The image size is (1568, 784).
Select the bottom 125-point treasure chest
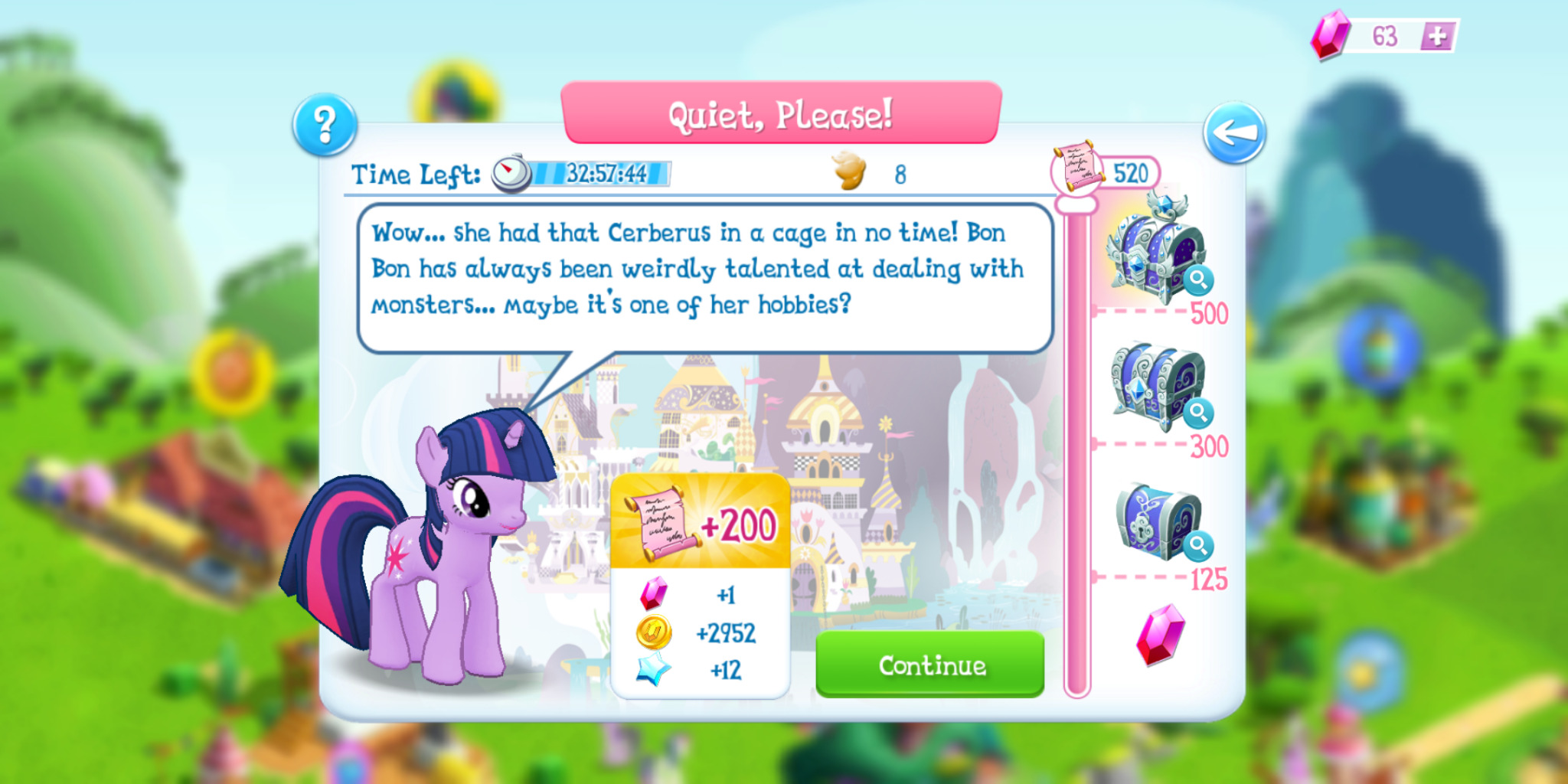(1158, 521)
